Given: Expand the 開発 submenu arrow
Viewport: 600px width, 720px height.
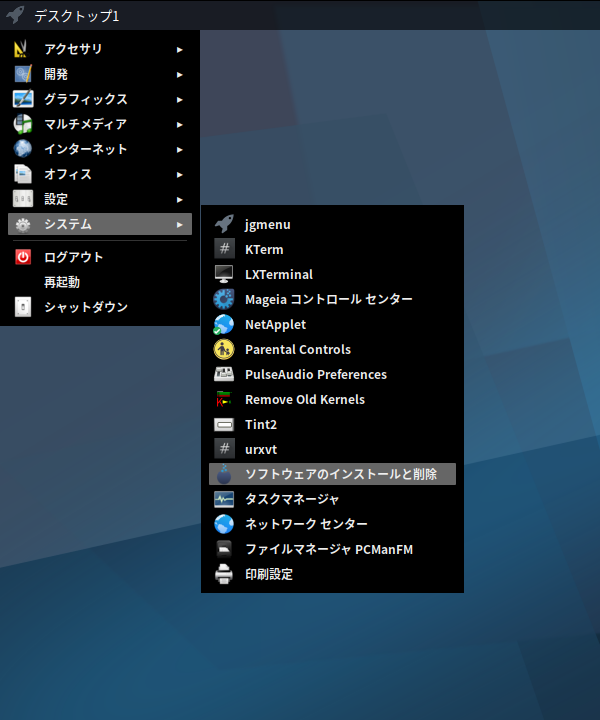Looking at the screenshot, I should coord(179,74).
